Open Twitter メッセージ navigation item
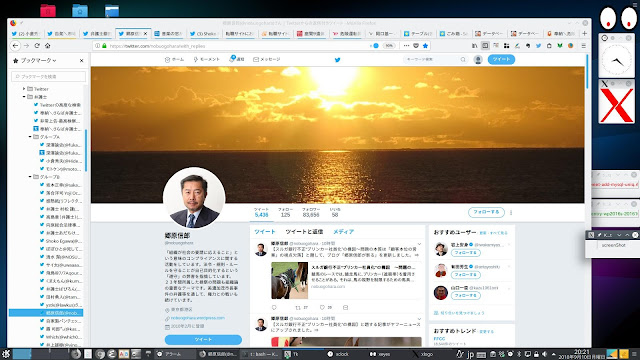 (267, 60)
